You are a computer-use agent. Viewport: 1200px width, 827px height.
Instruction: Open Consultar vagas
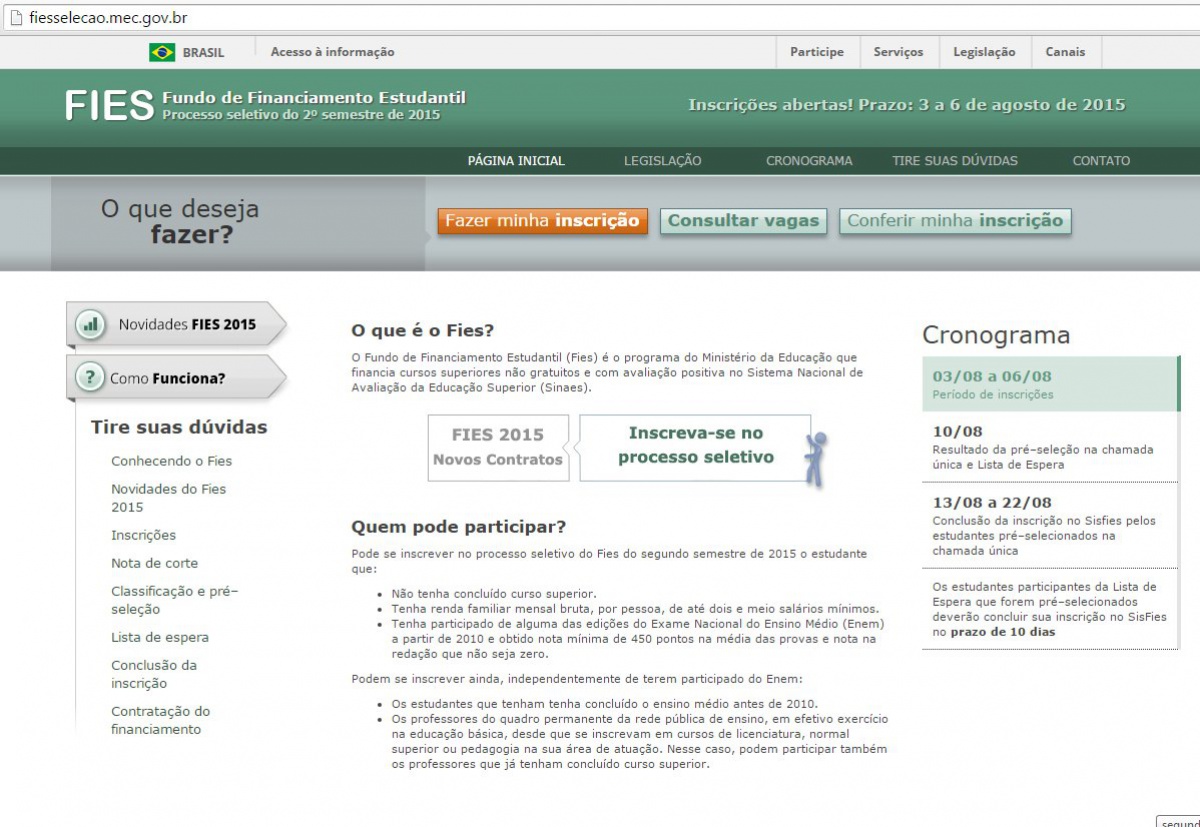point(743,221)
